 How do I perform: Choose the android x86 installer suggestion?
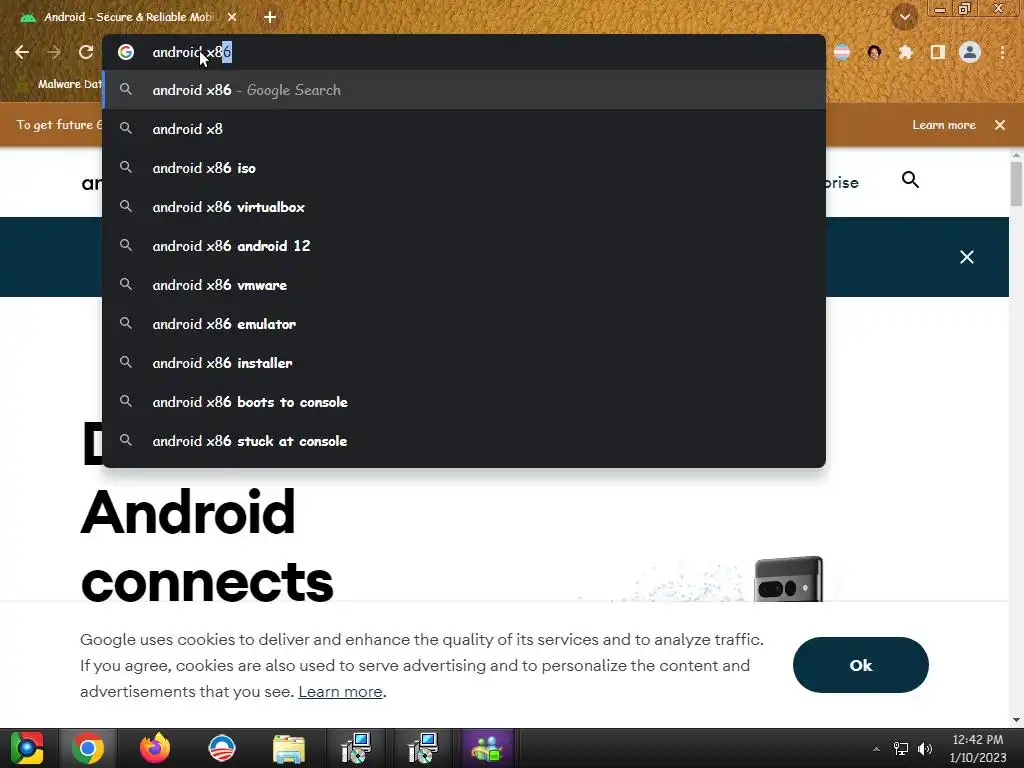click(x=464, y=363)
